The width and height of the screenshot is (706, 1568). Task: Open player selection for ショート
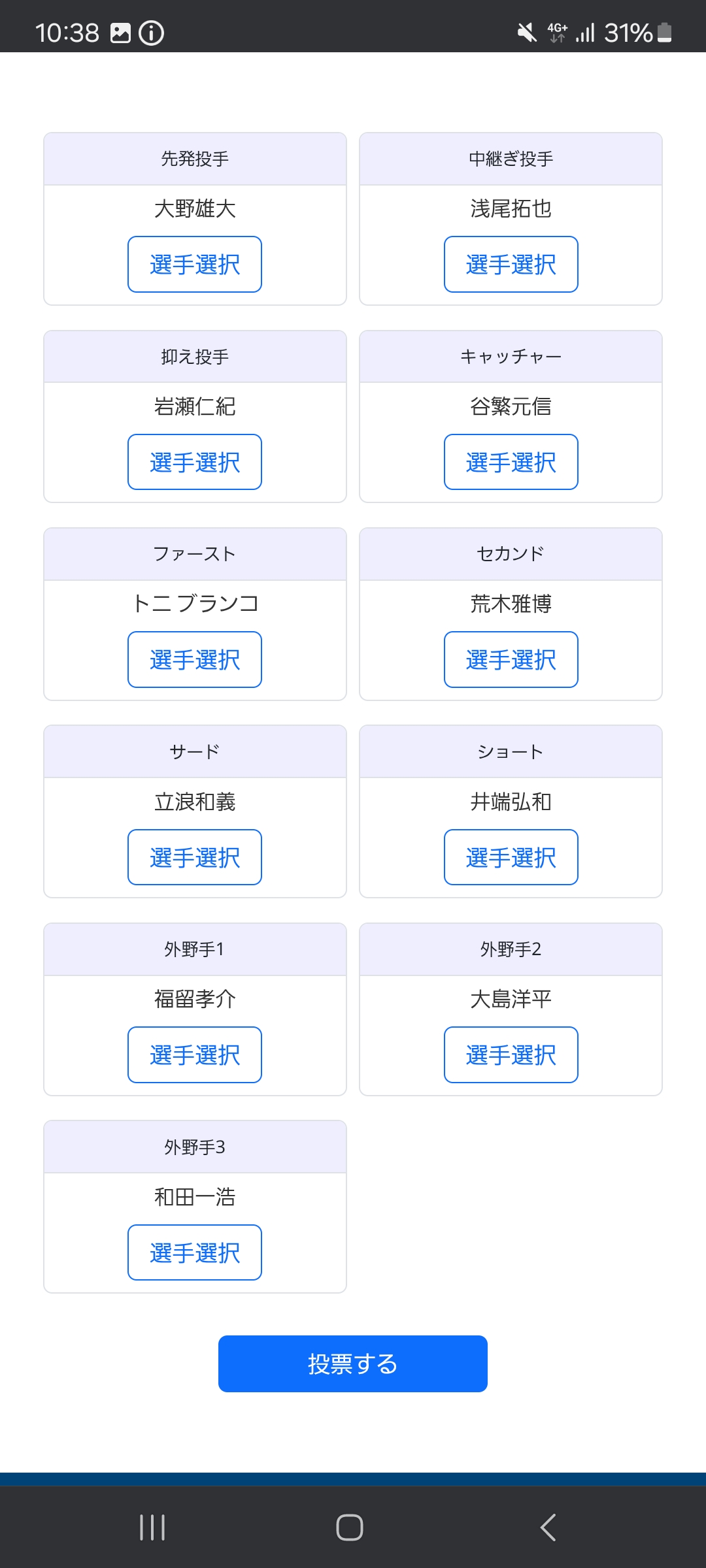tap(511, 857)
